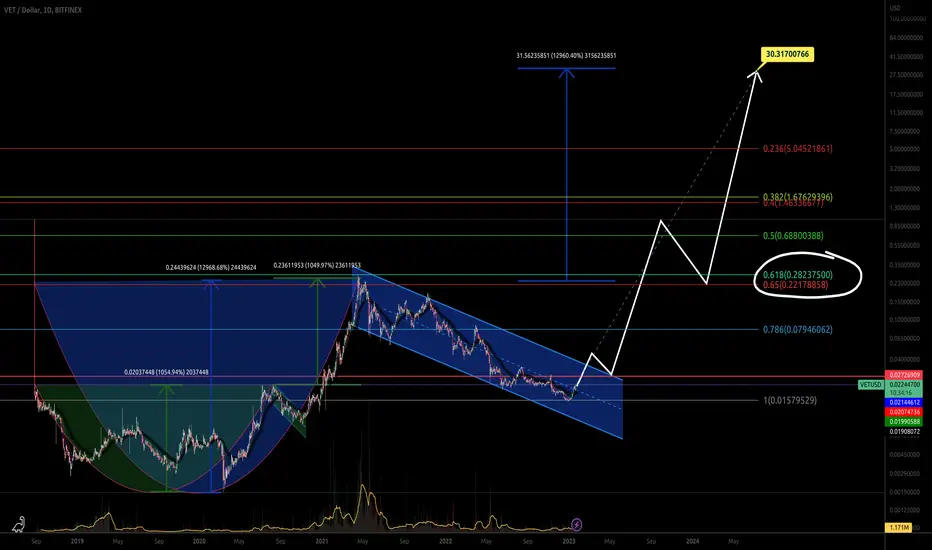Click the purple lightning bolt event icon
Viewport: 932px width, 550px height.
point(576,524)
